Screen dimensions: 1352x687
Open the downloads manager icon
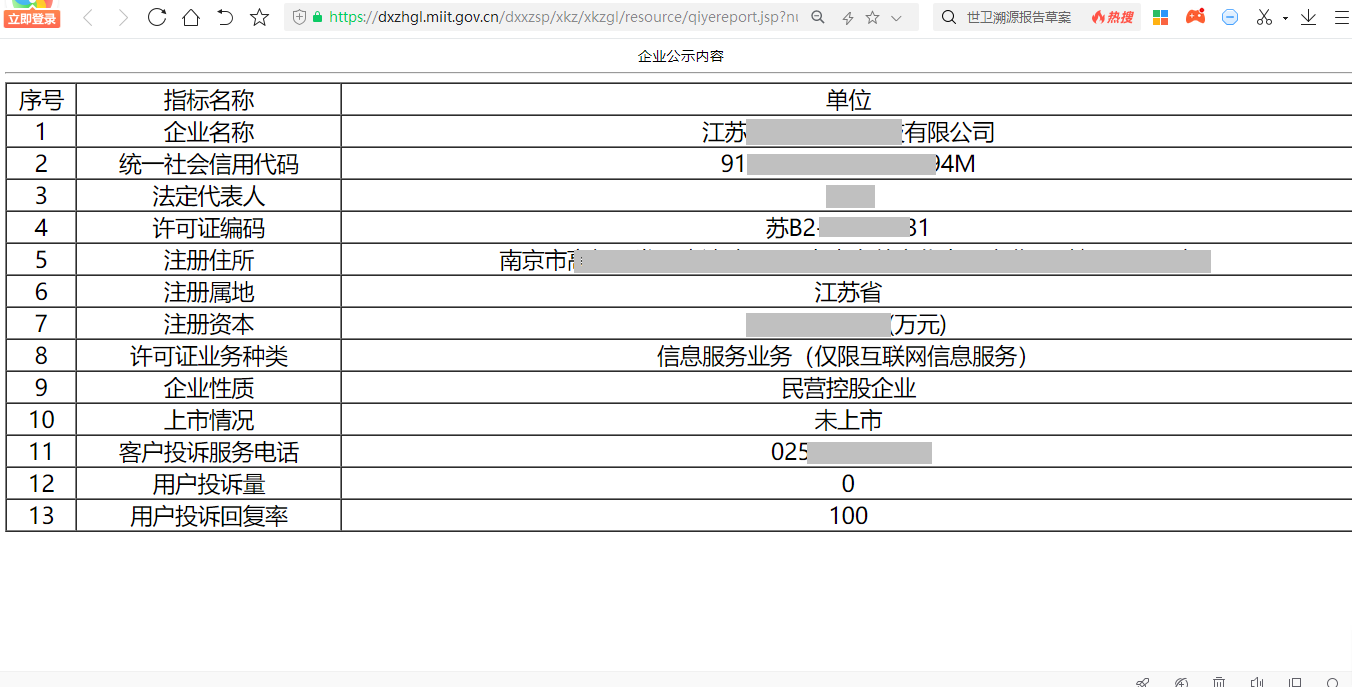click(x=1308, y=17)
